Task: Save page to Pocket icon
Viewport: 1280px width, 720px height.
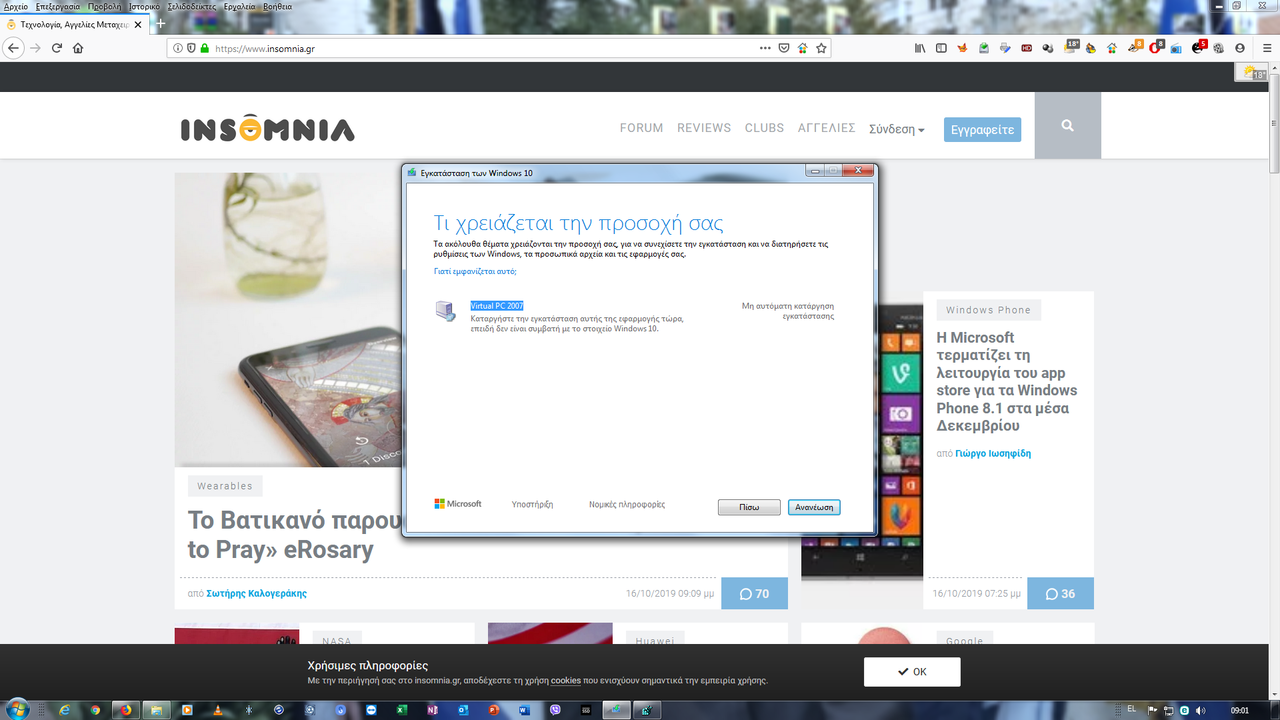Action: point(784,48)
